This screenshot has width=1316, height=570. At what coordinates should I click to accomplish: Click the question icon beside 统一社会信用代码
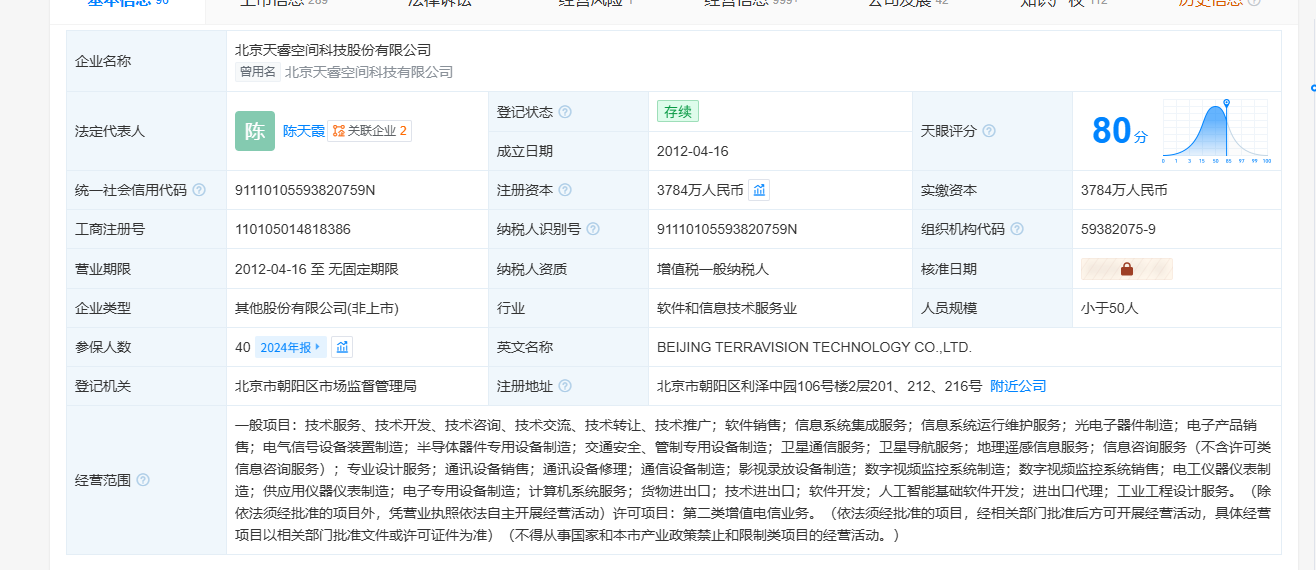coord(199,190)
